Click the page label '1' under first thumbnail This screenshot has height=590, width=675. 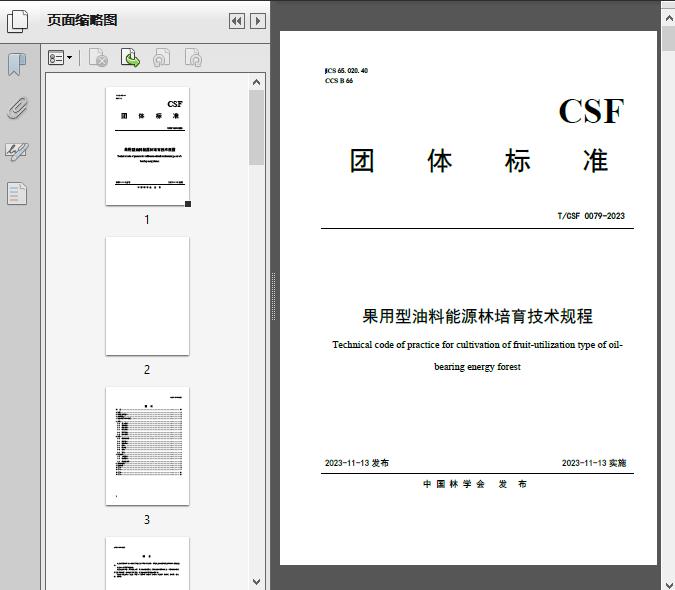147,220
